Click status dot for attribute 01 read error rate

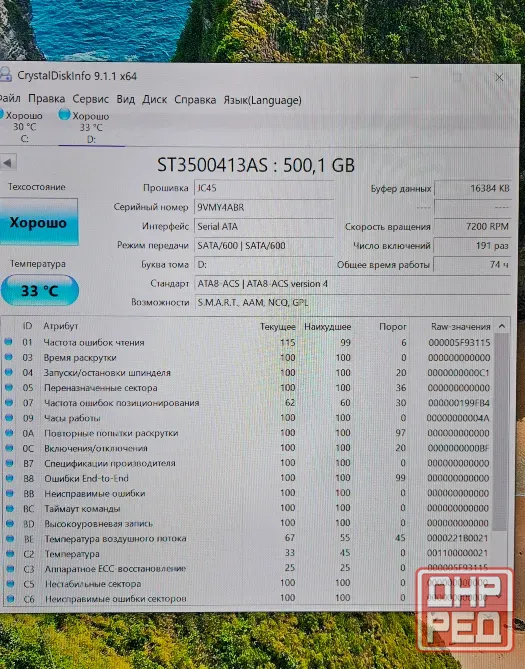tap(8, 342)
